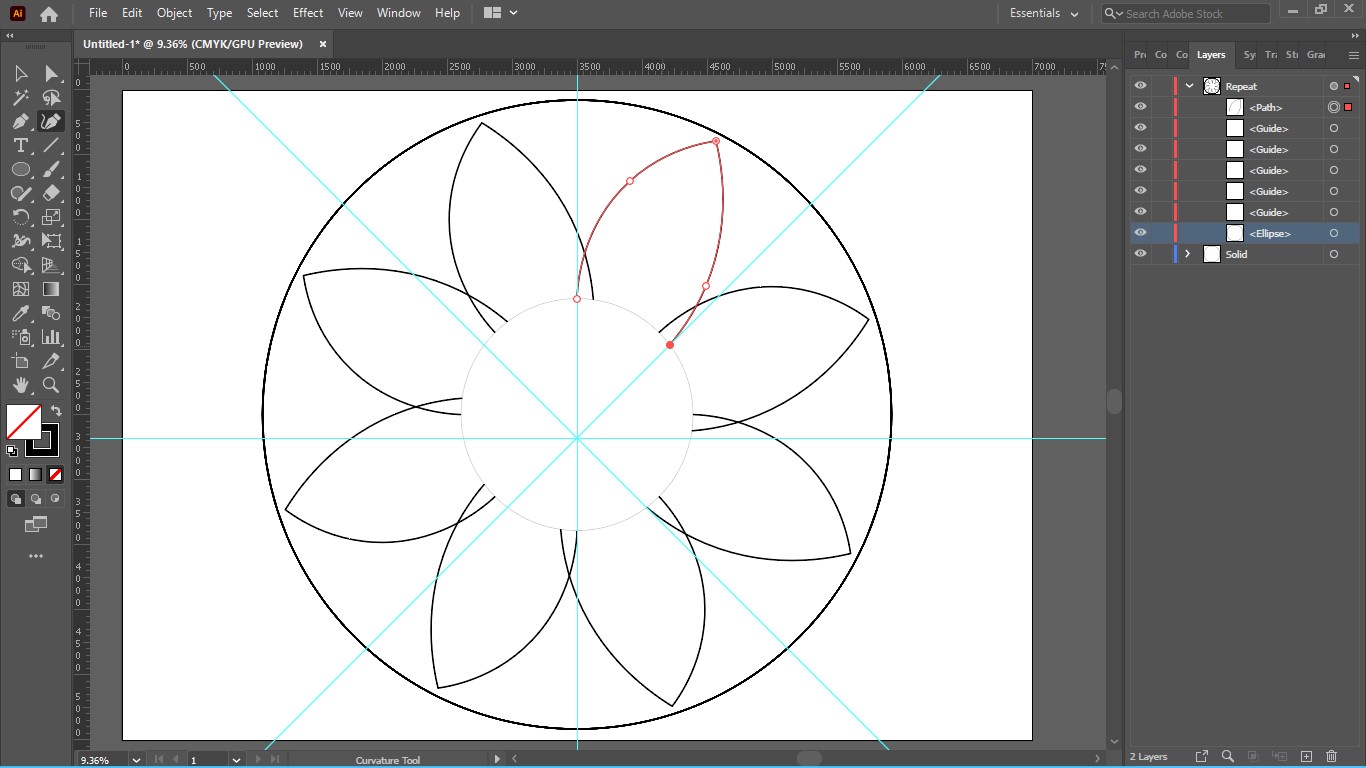Open the File menu

[97, 13]
